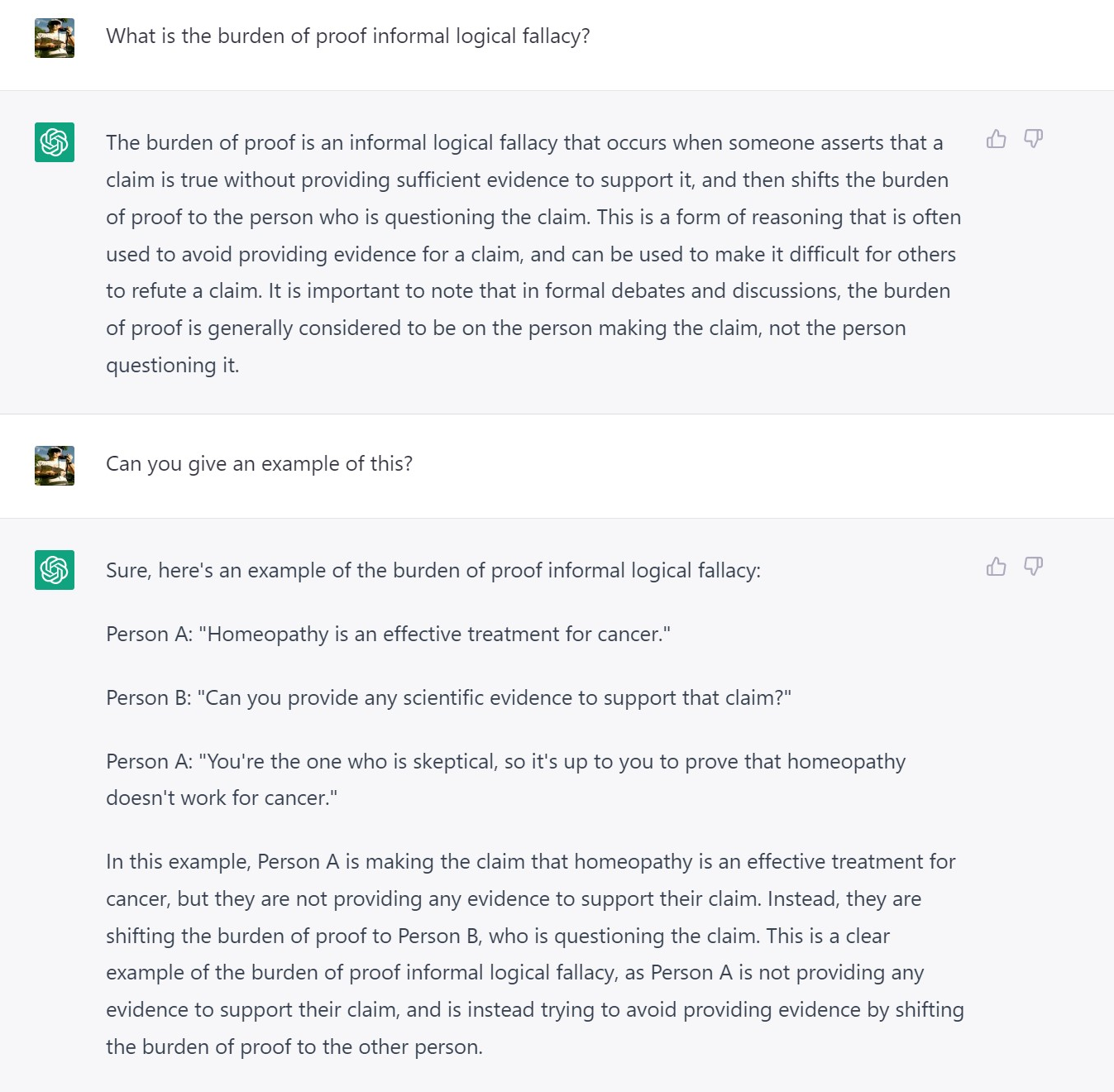1114x1092 pixels.
Task: Like the homeopathy example response
Action: 997,567
